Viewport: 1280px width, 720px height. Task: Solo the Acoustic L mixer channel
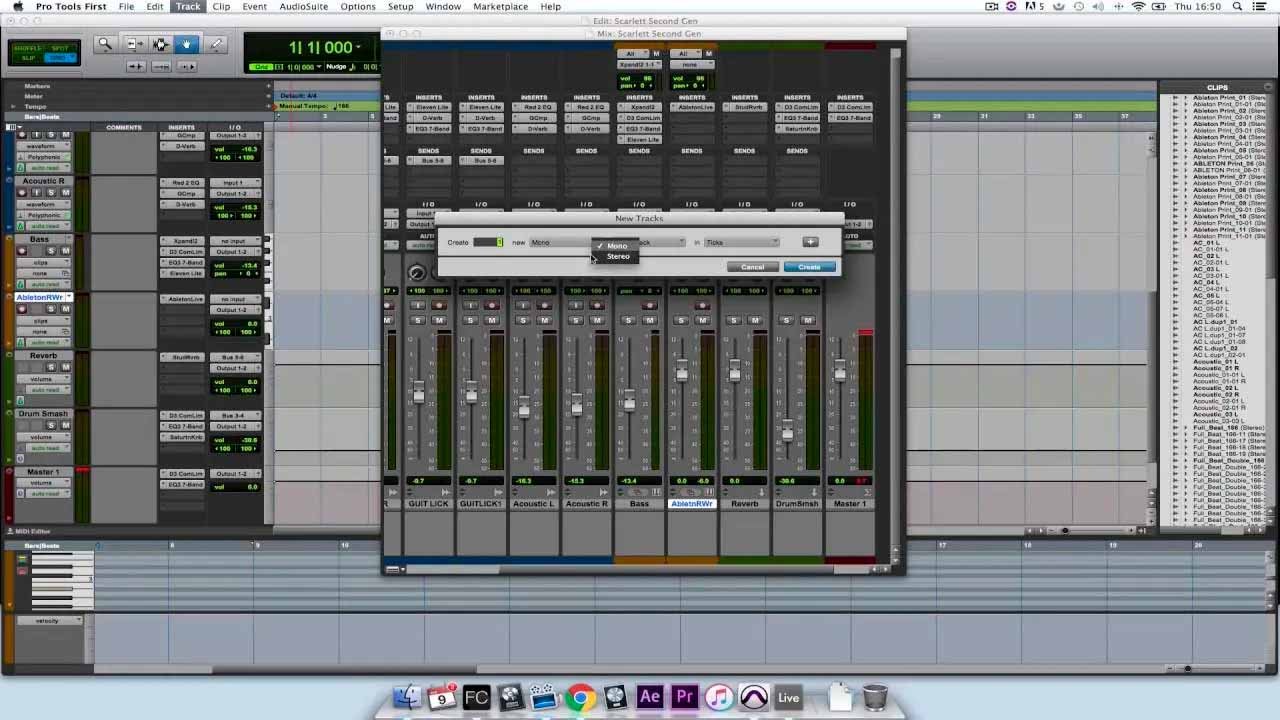(523, 320)
